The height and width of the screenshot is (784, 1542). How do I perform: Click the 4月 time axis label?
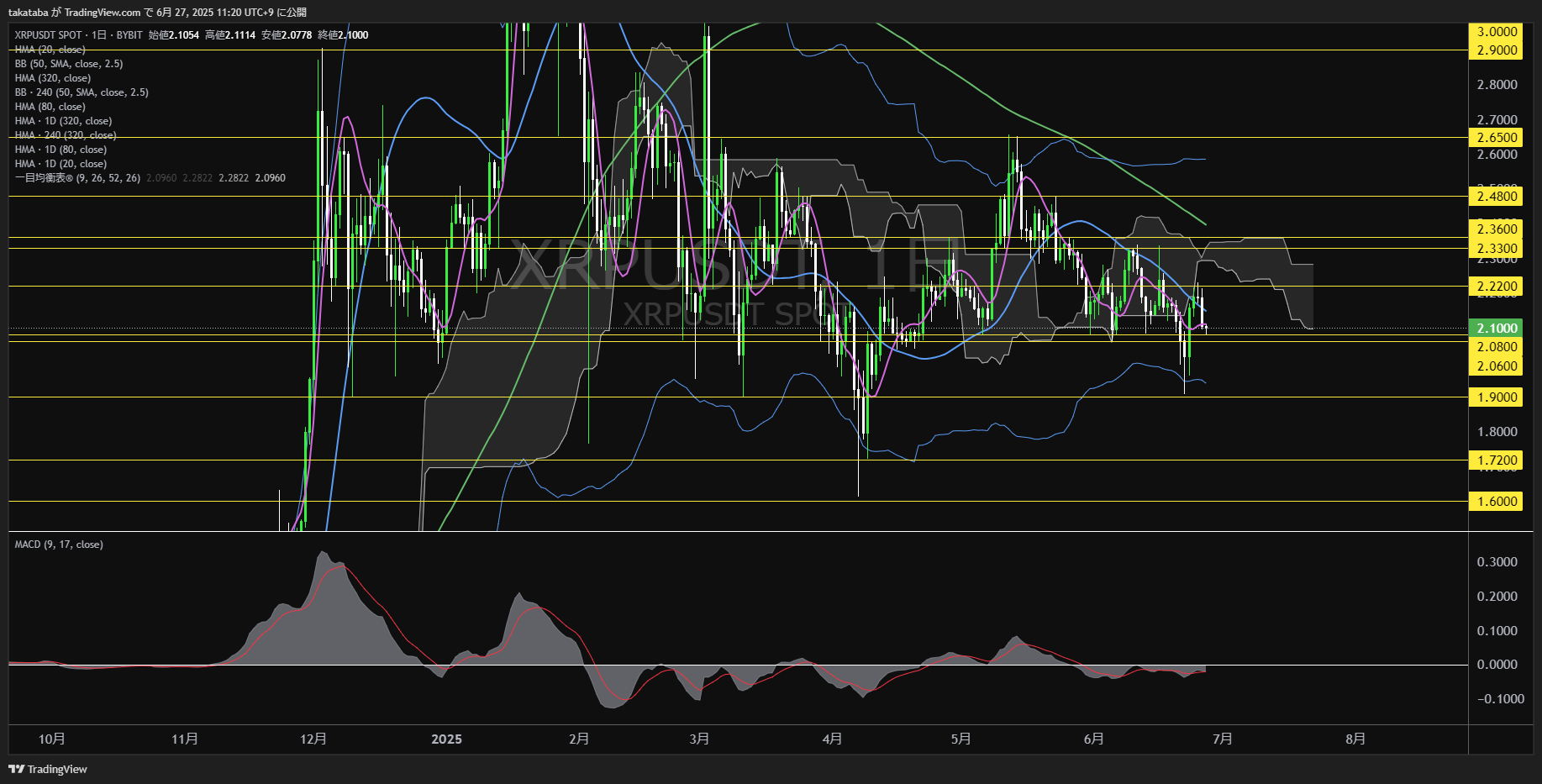pos(832,739)
